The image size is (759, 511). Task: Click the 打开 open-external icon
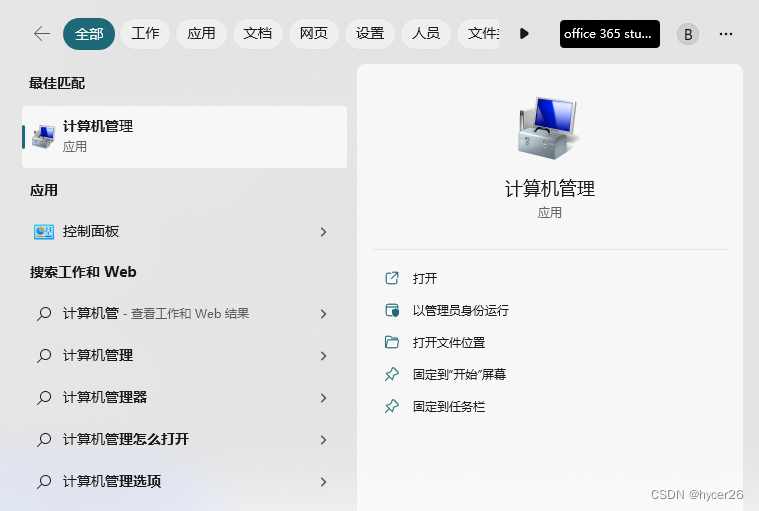pos(392,278)
